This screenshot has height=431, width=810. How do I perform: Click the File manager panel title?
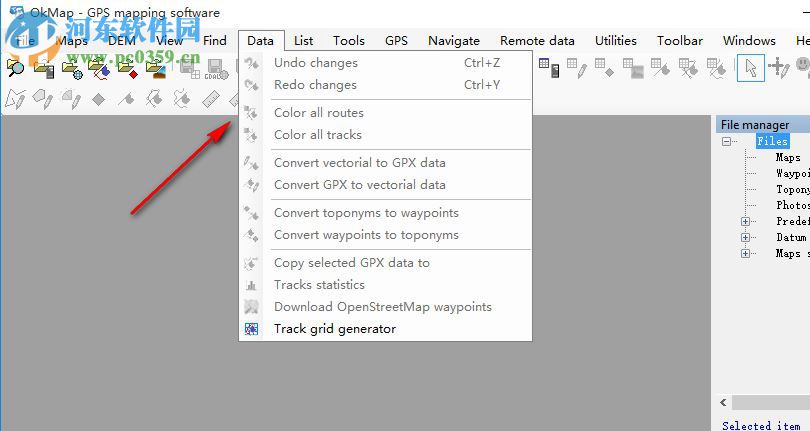[755, 125]
